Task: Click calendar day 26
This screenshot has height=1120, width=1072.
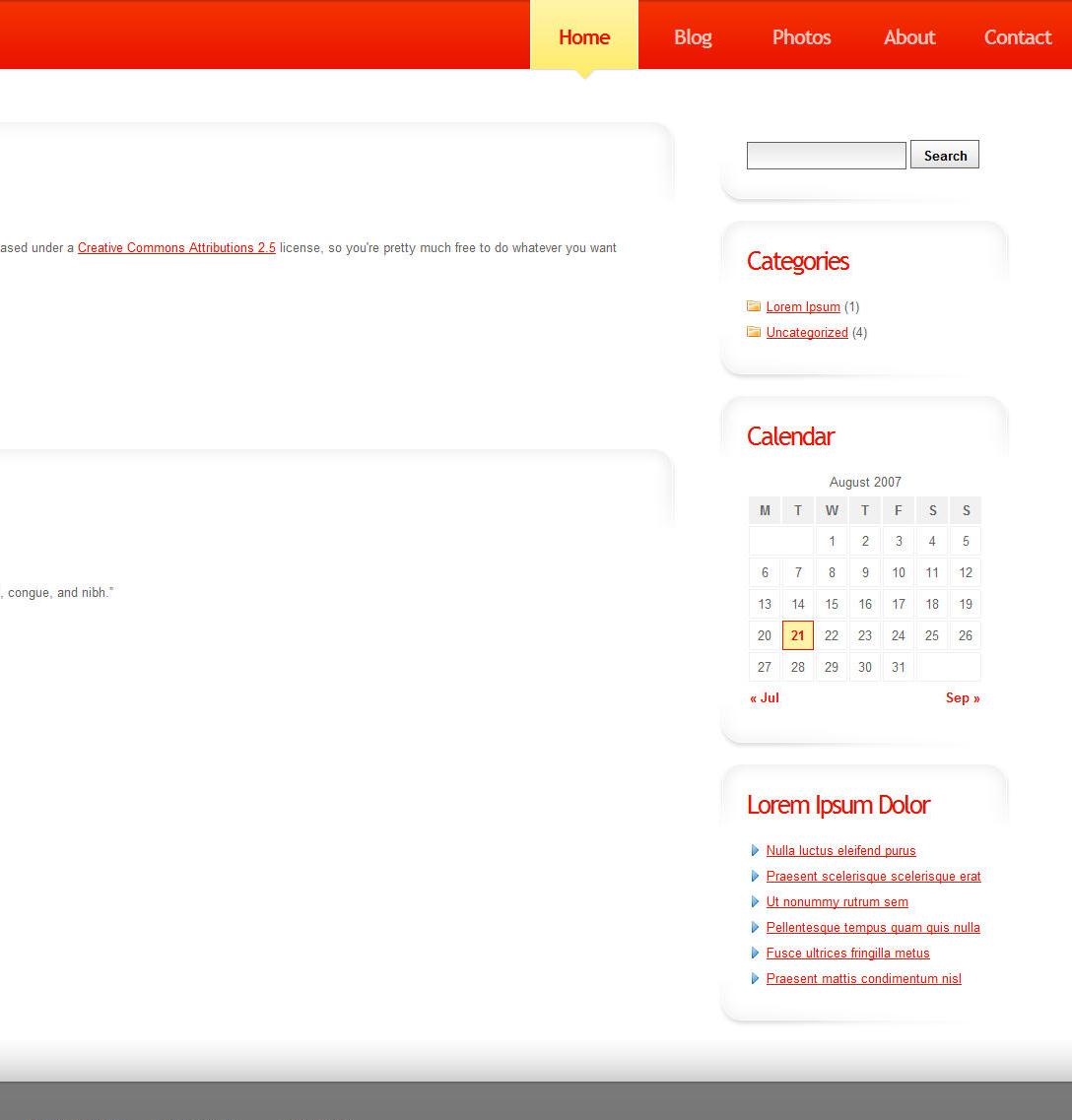Action: point(965,635)
